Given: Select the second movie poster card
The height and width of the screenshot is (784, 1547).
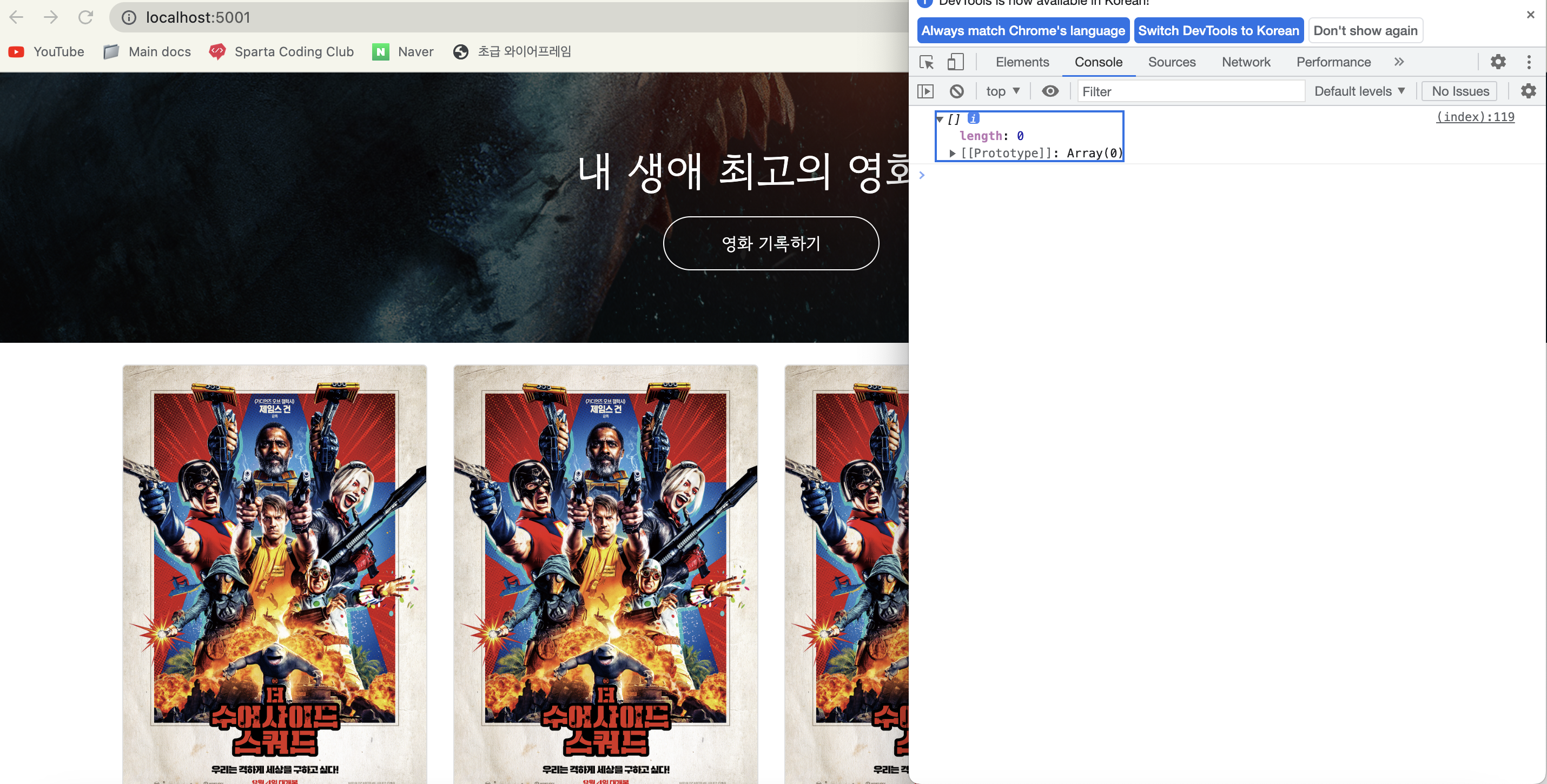Looking at the screenshot, I should click(605, 574).
